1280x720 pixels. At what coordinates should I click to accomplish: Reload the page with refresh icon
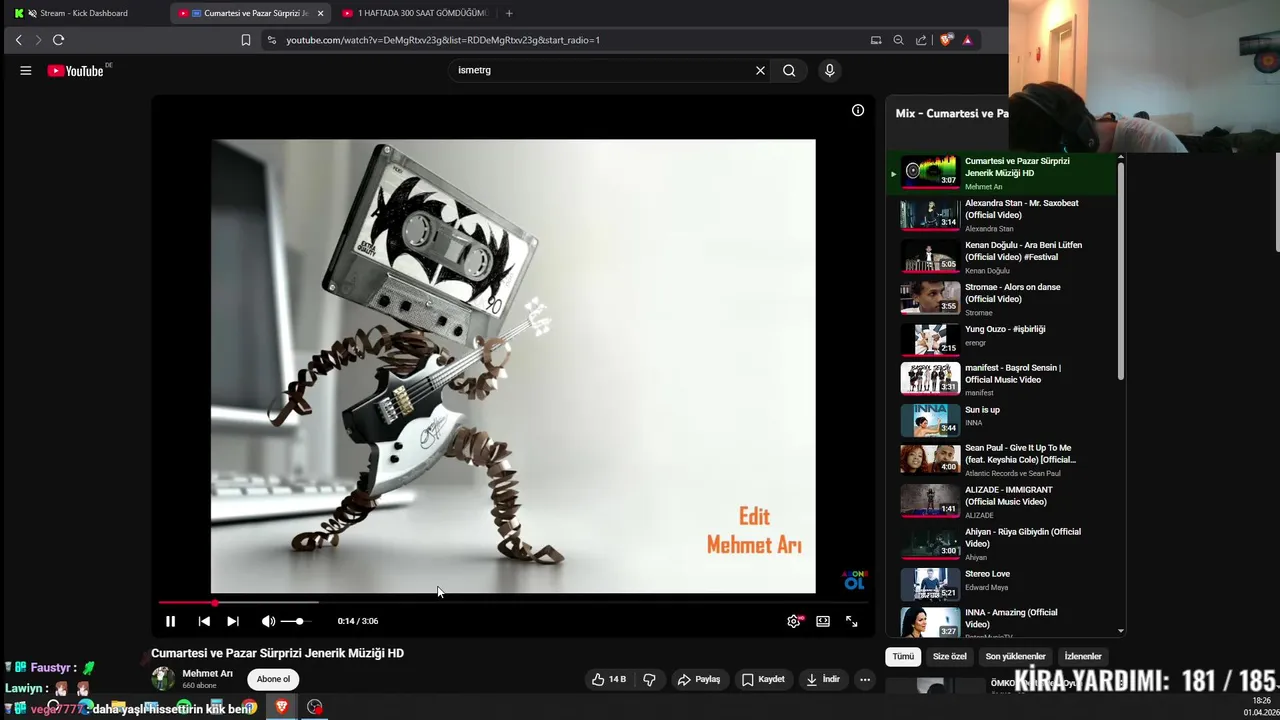pos(58,40)
